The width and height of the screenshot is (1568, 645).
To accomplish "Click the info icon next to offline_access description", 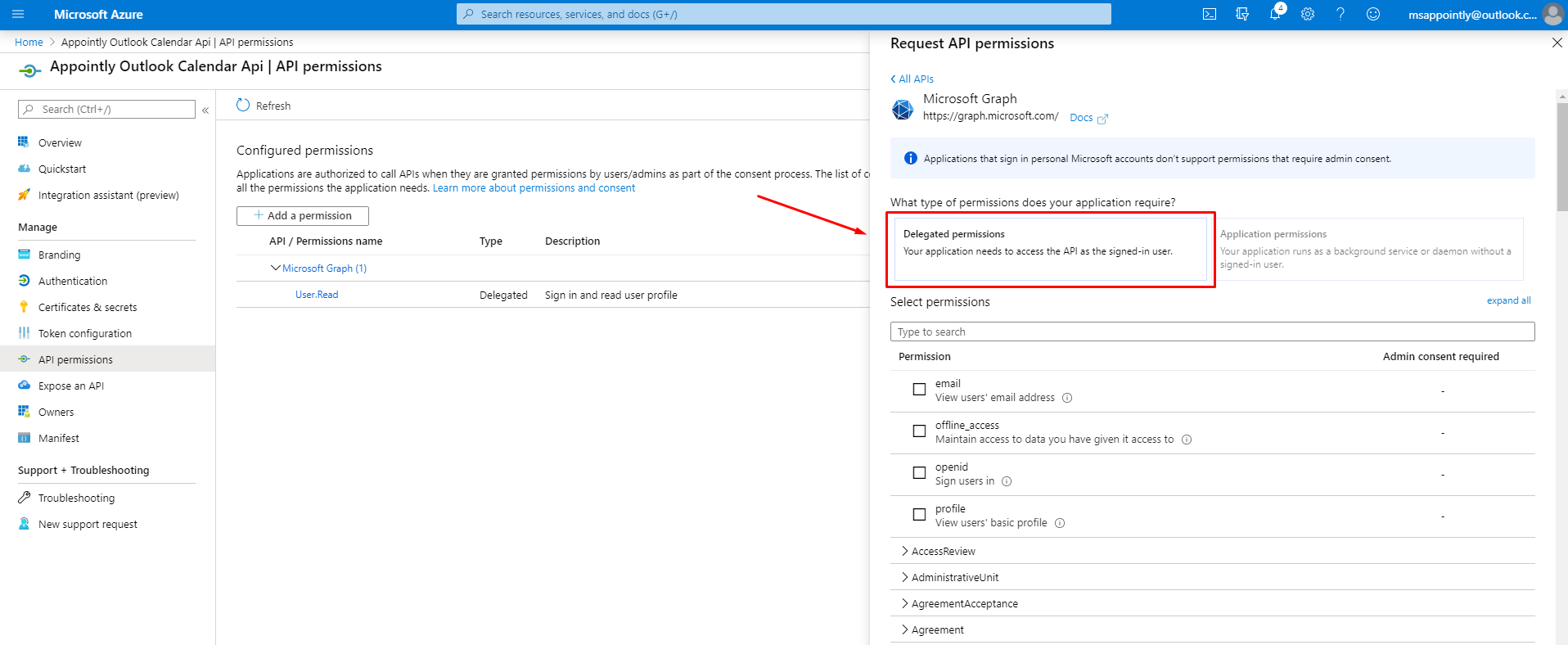I will (x=1187, y=440).
